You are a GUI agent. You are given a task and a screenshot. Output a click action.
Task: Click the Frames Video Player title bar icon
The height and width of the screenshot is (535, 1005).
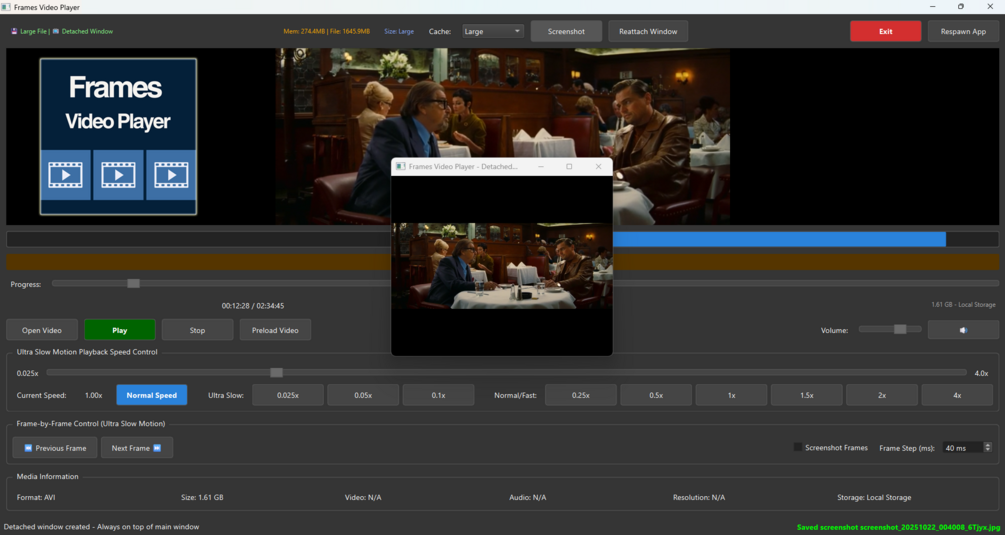click(6, 7)
